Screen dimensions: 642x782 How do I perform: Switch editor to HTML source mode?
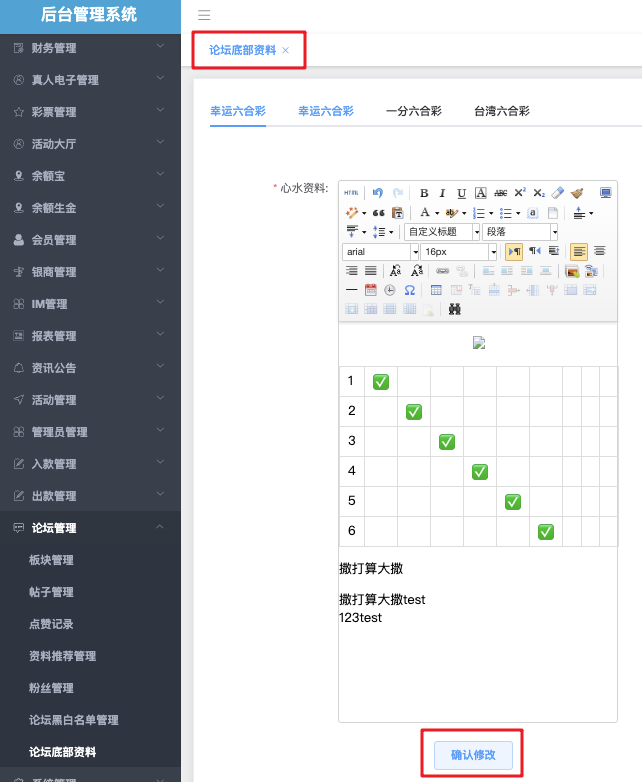[x=351, y=193]
